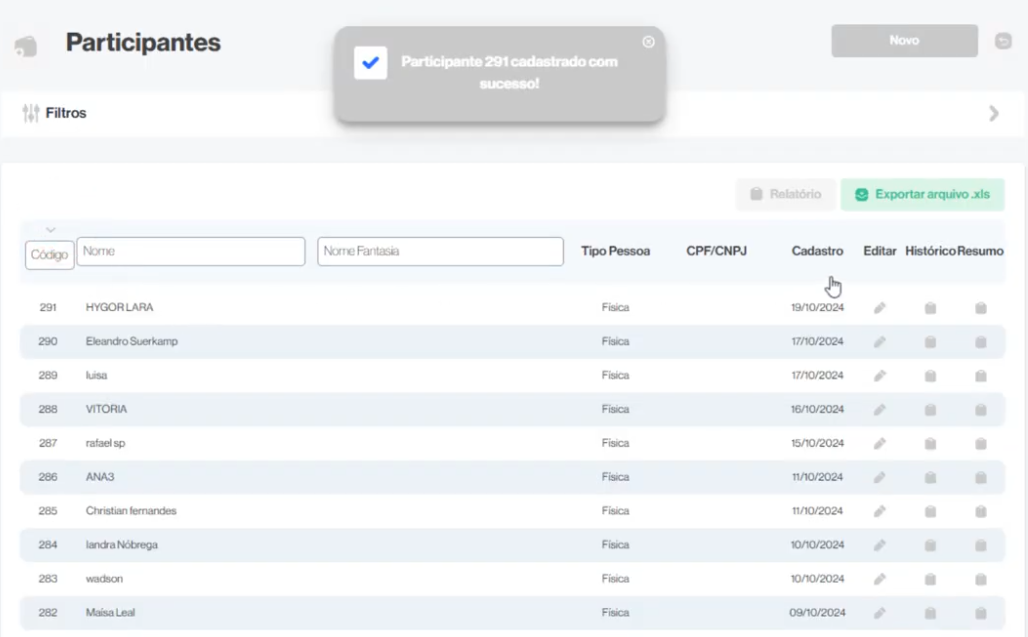Open history icon for Maisa Leal
The height and width of the screenshot is (637, 1028).
click(930, 613)
